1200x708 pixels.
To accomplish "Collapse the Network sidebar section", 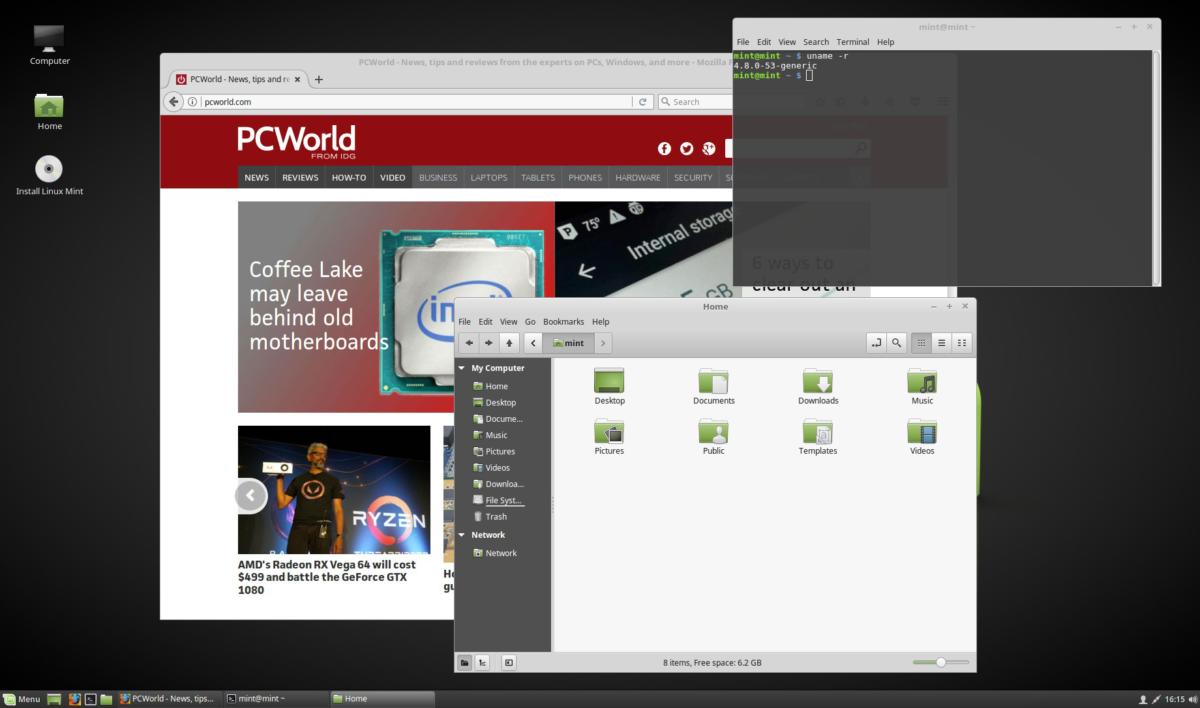I will coord(462,535).
